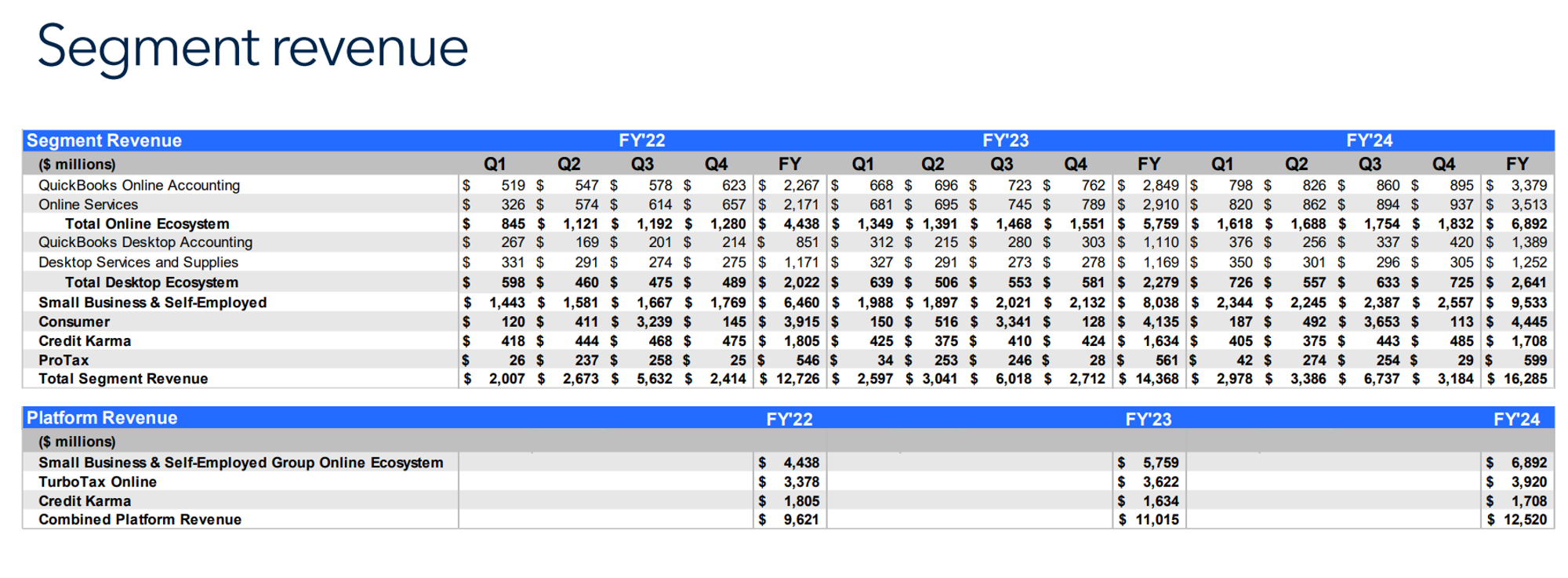Image resolution: width=1568 pixels, height=578 pixels.
Task: Select combined platform revenue value 12,520
Action: click(x=1526, y=519)
